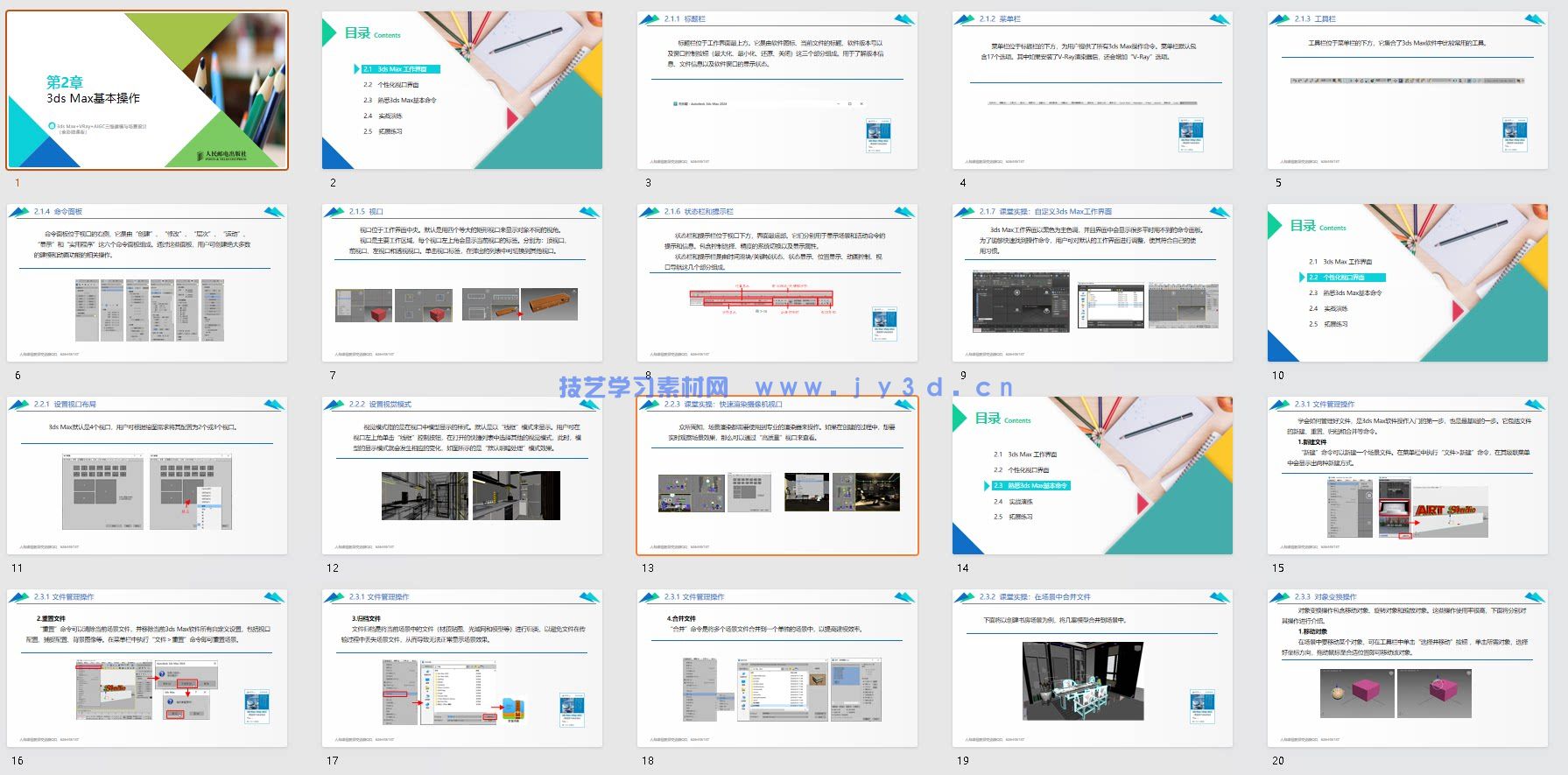Screen dimensions: 1568x775
Task: Click the 2.3.3 对象变换操作 slide
Action: [x=1408, y=668]
